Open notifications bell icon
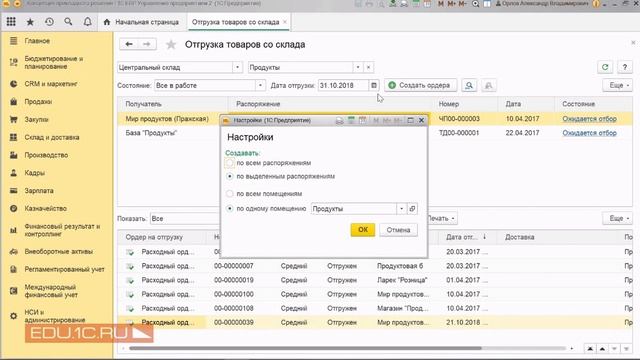 (87, 22)
